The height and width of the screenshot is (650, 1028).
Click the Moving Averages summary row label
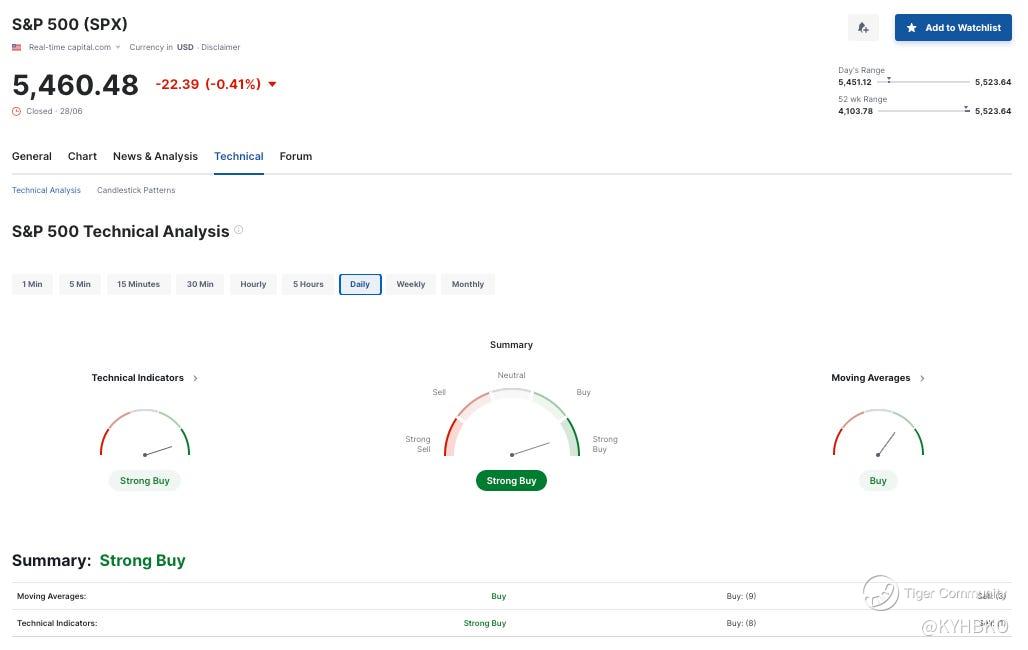[x=51, y=596]
